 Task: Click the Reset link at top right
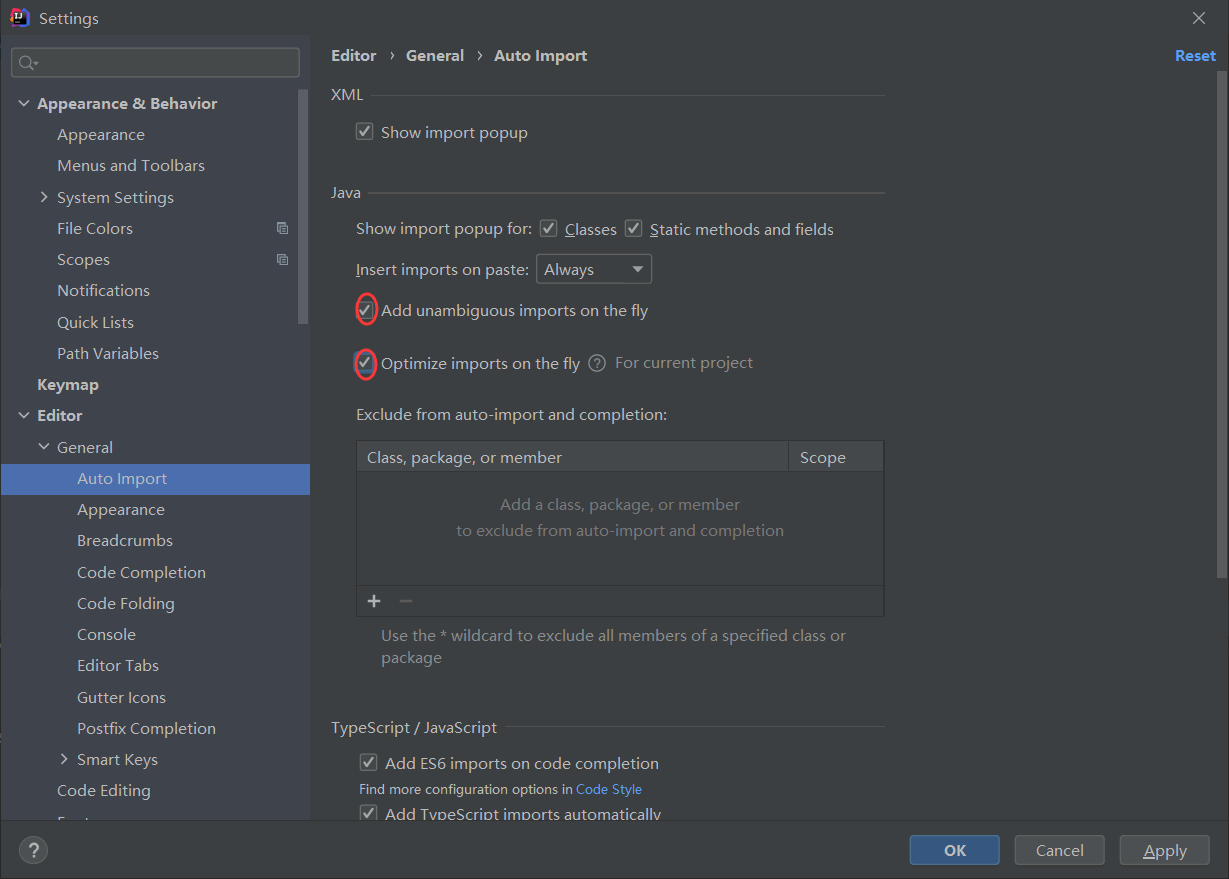tap(1195, 56)
